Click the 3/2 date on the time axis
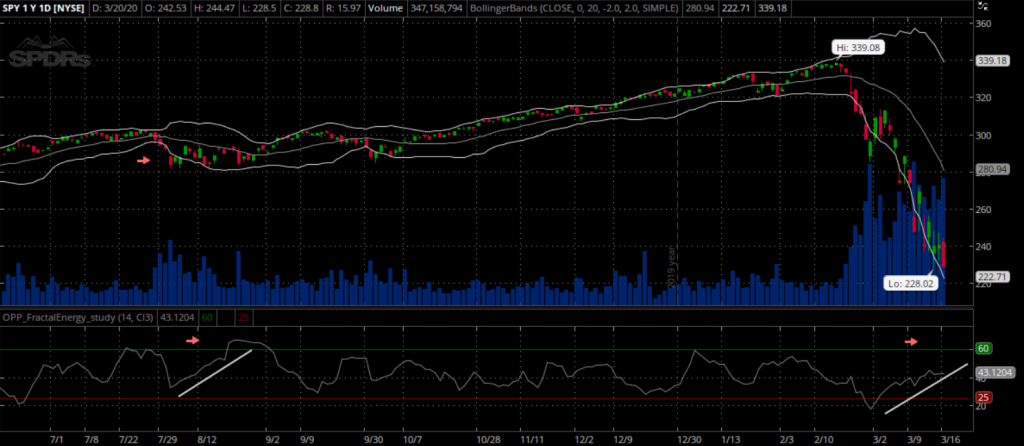Image resolution: width=1024 pixels, height=446 pixels. point(879,439)
